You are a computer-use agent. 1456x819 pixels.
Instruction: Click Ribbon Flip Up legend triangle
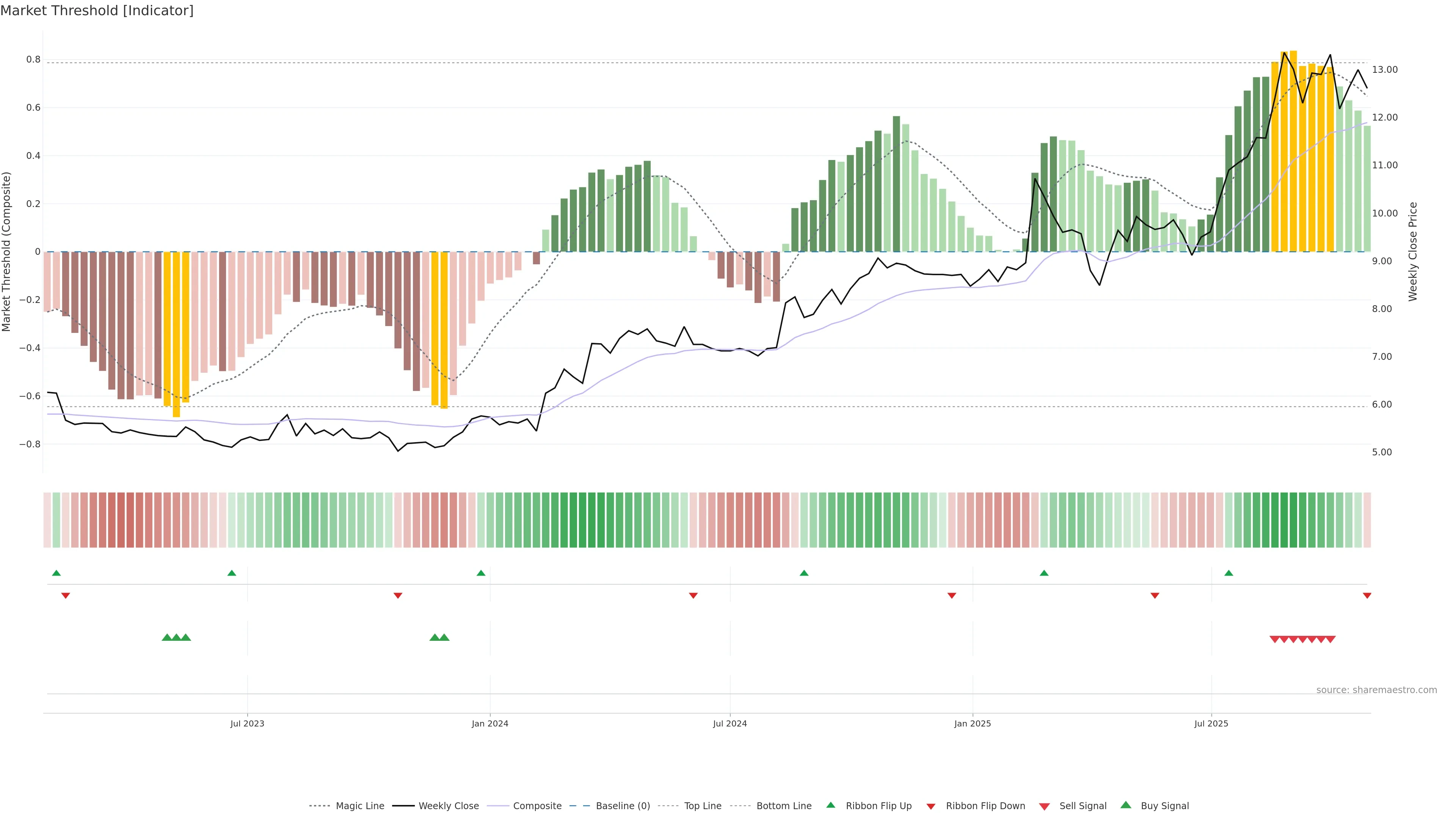tap(830, 805)
